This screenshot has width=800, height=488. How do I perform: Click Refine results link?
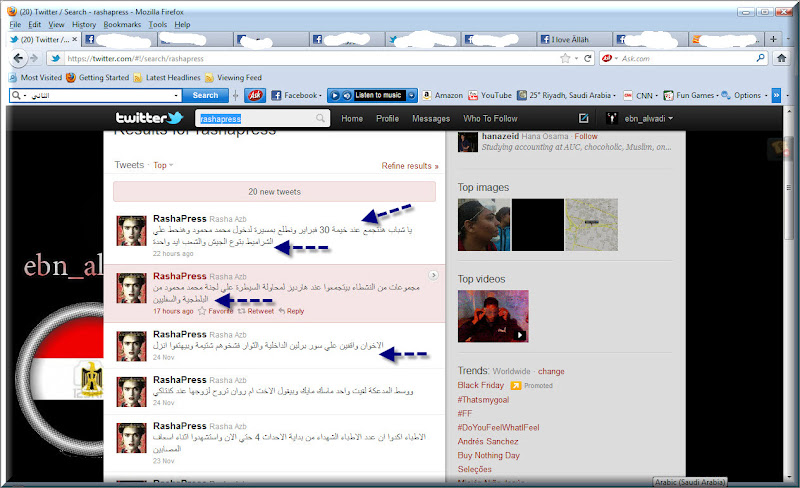click(x=410, y=165)
